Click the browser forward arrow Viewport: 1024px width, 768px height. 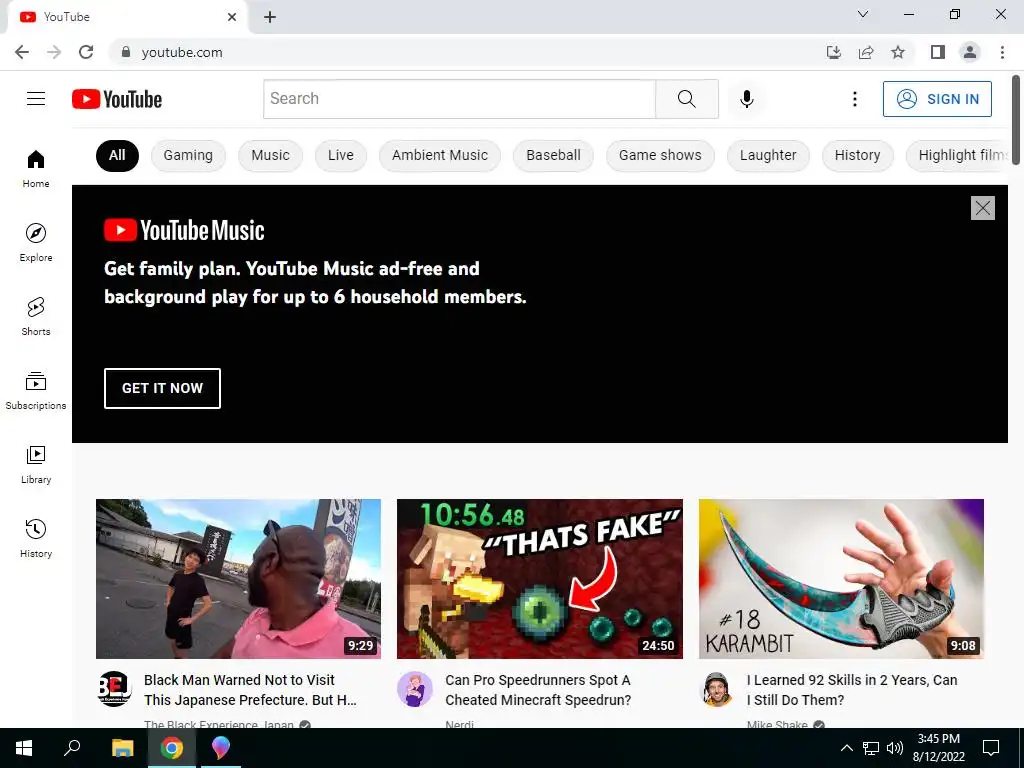pyautogui.click(x=54, y=52)
